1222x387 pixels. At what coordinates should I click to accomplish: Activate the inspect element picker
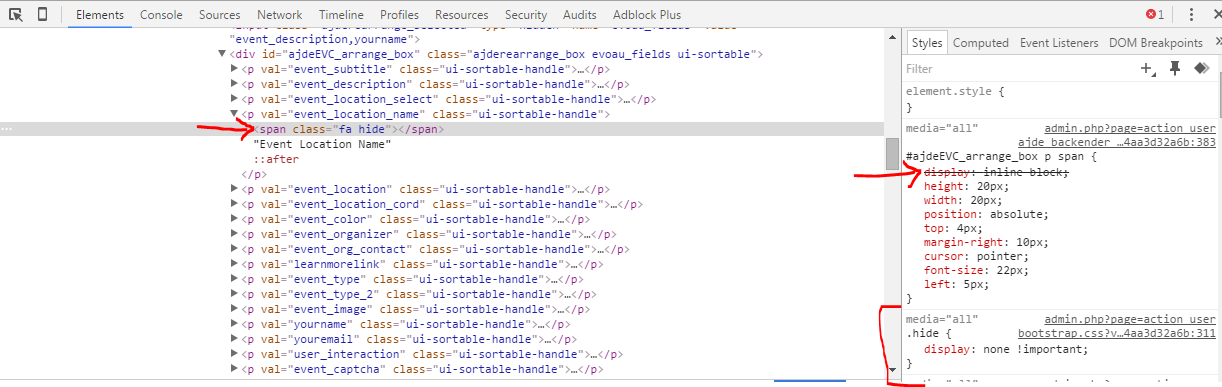tap(16, 14)
